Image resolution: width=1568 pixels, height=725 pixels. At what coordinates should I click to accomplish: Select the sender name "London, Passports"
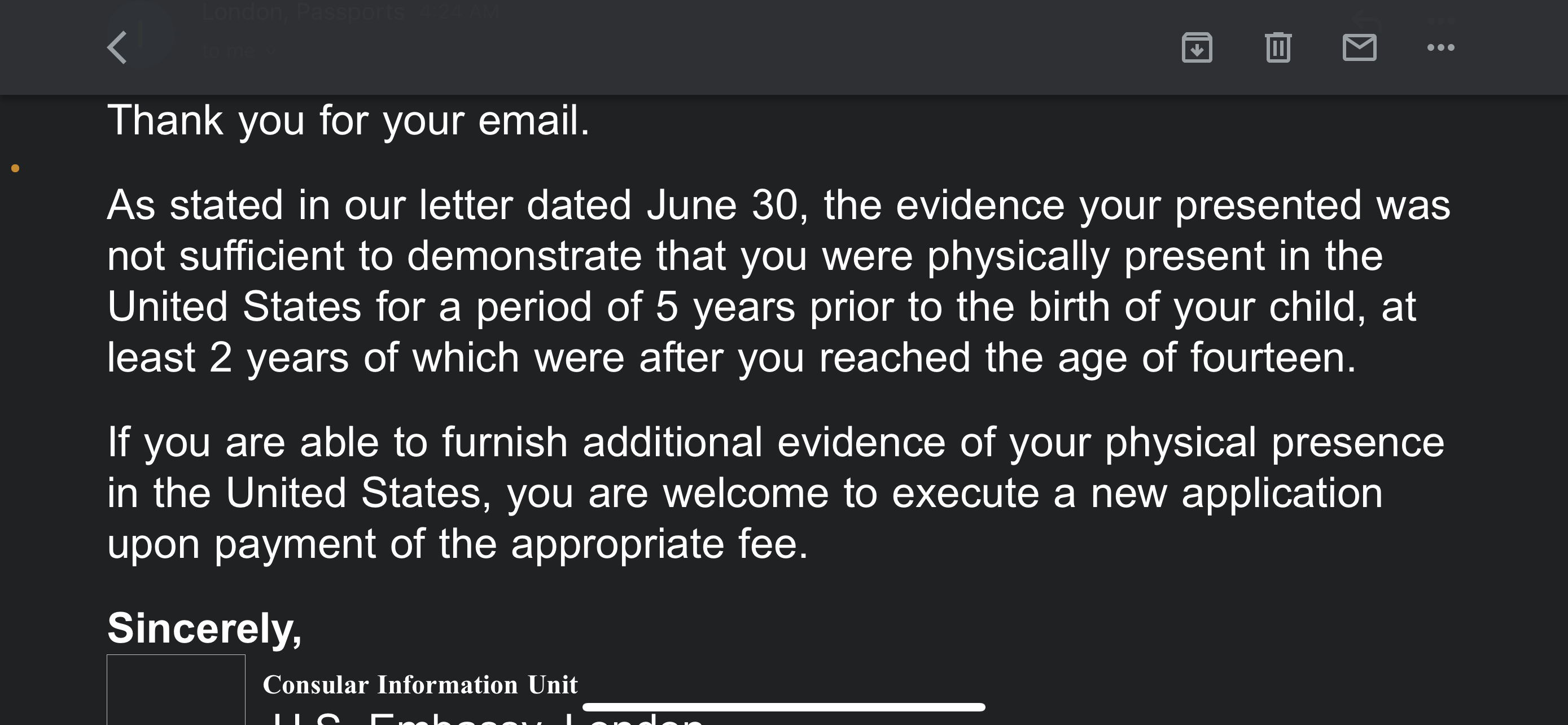[x=303, y=11]
